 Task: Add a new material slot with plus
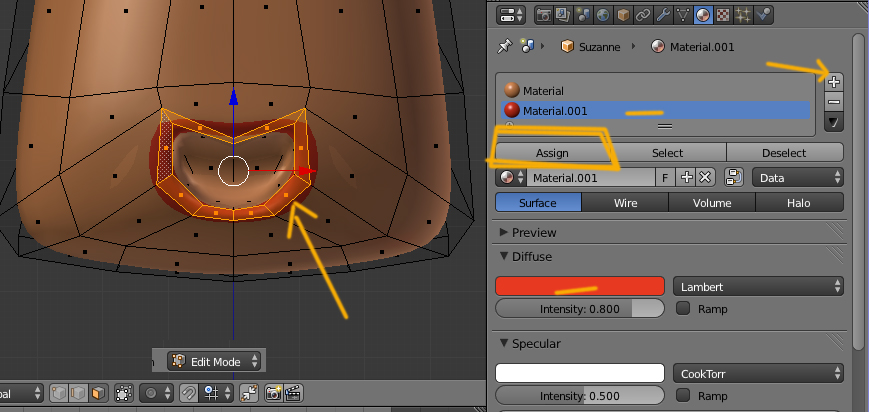(834, 82)
